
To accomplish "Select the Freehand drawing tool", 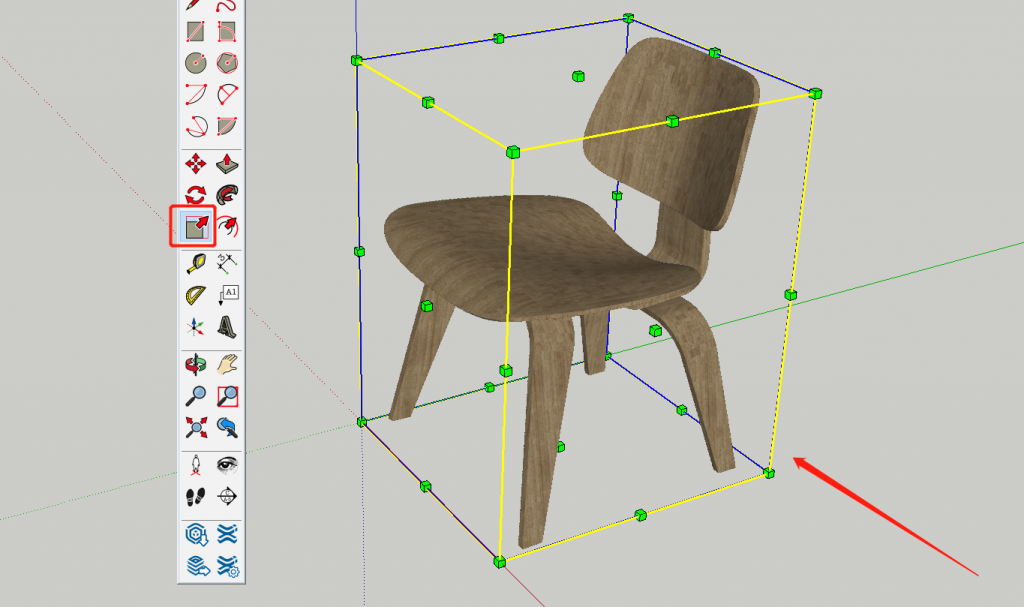I will click(x=227, y=5).
